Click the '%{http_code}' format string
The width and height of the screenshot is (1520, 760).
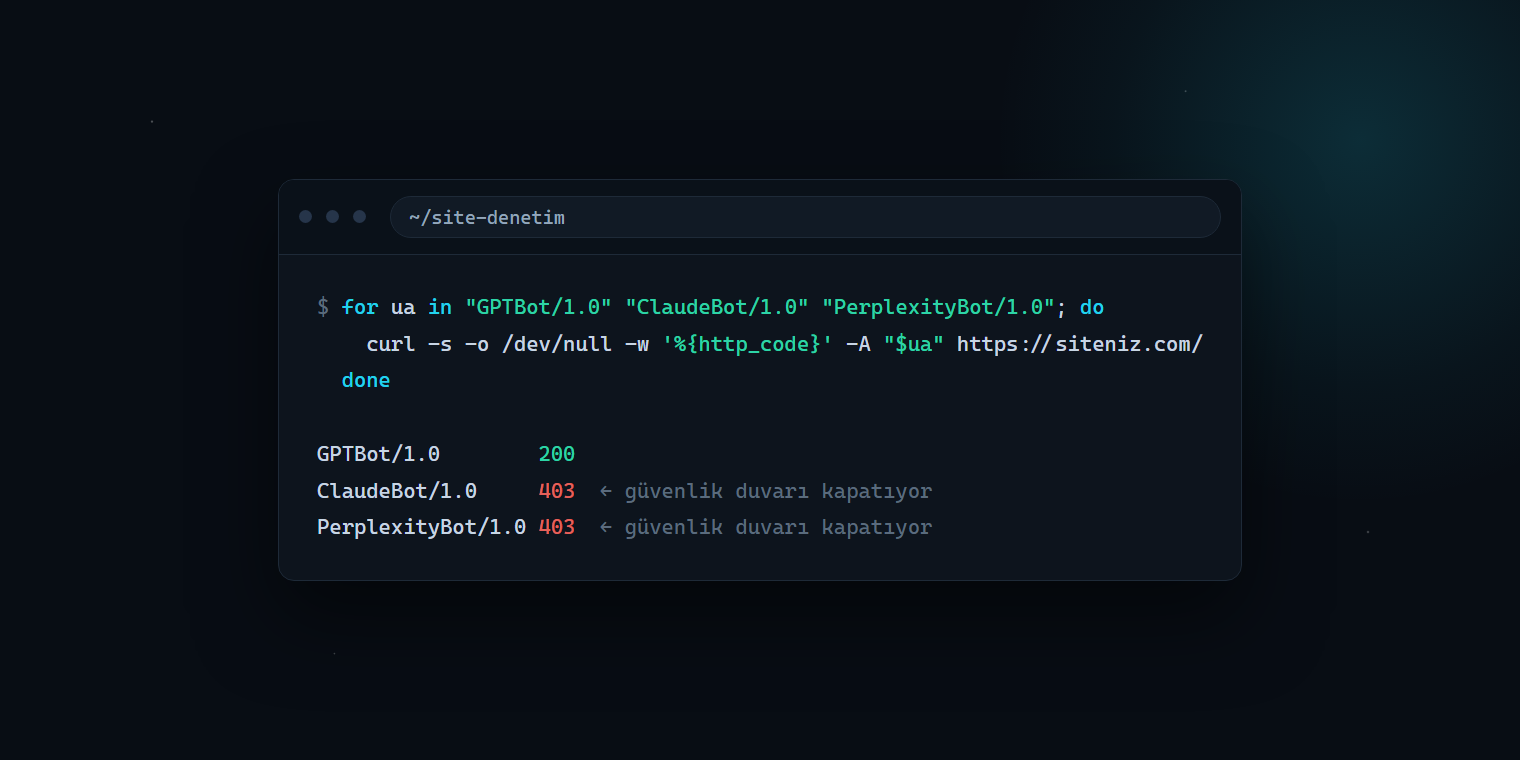(747, 344)
